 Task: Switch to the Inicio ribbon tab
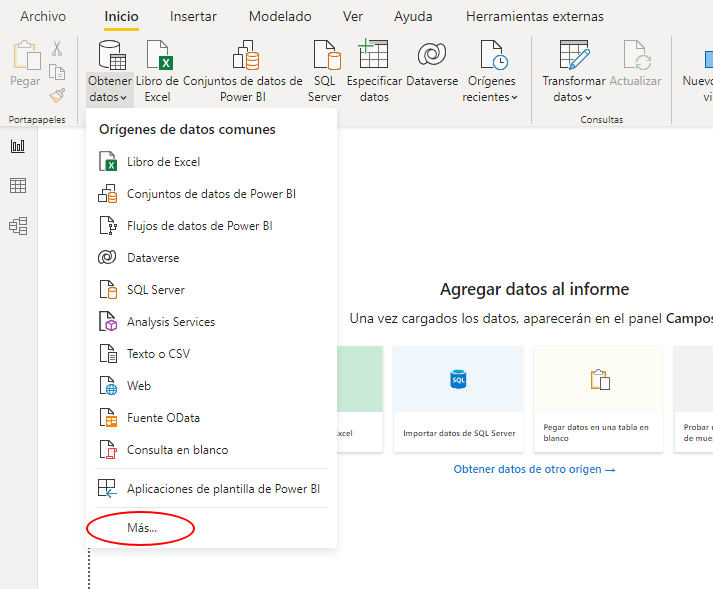point(121,16)
